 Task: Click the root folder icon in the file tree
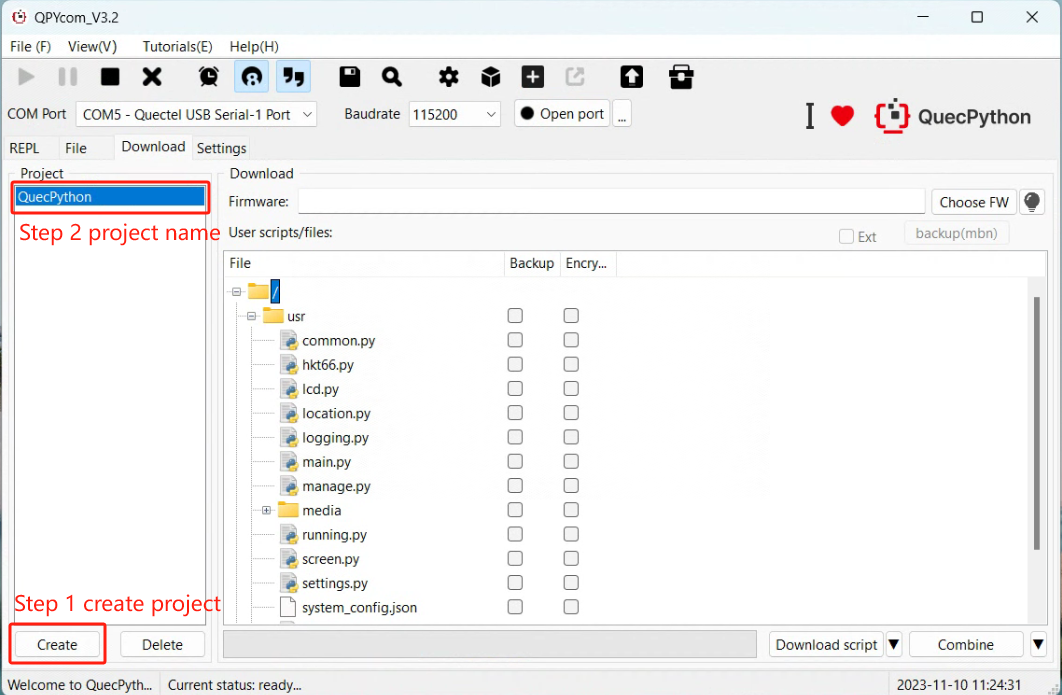click(258, 291)
